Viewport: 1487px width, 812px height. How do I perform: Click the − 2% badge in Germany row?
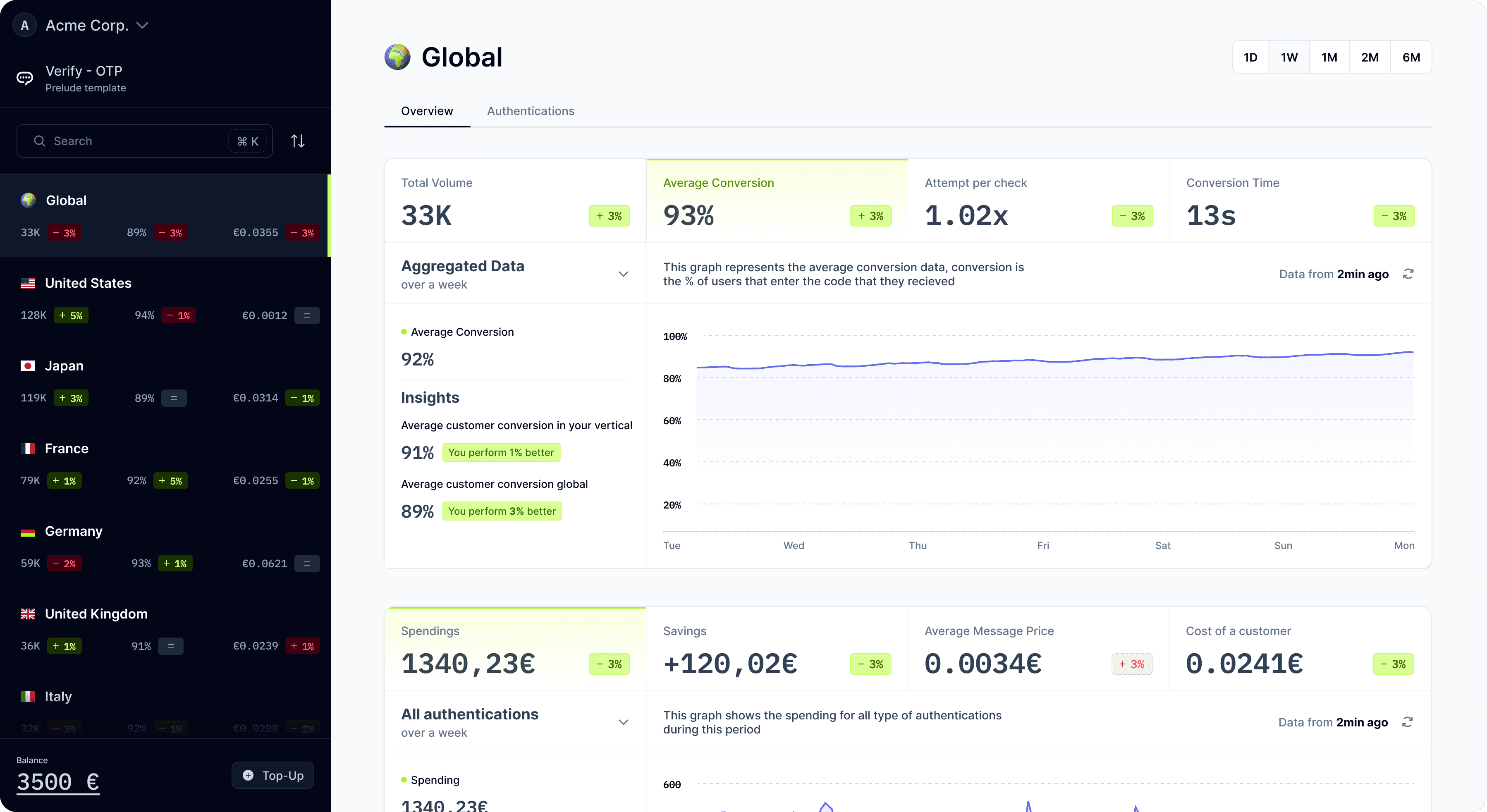click(x=64, y=564)
